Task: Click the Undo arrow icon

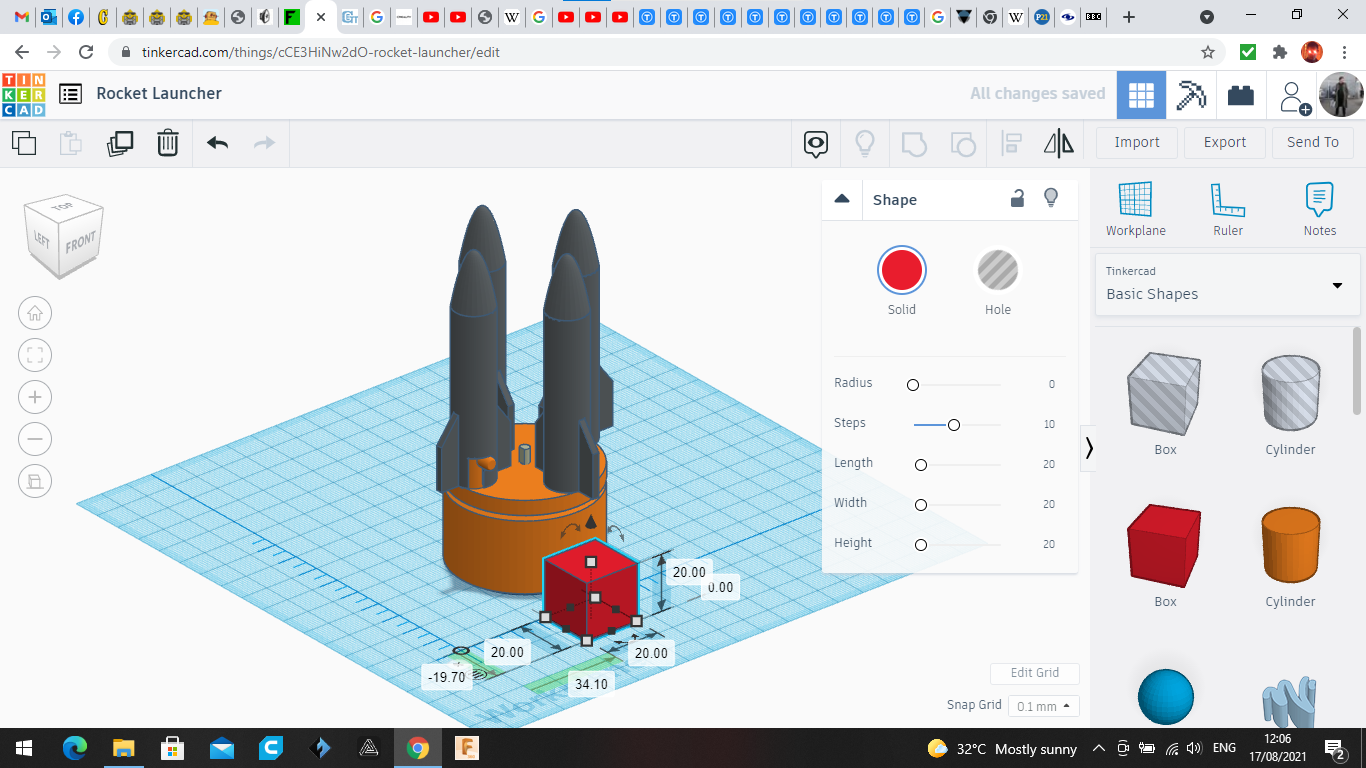Action: coord(218,143)
